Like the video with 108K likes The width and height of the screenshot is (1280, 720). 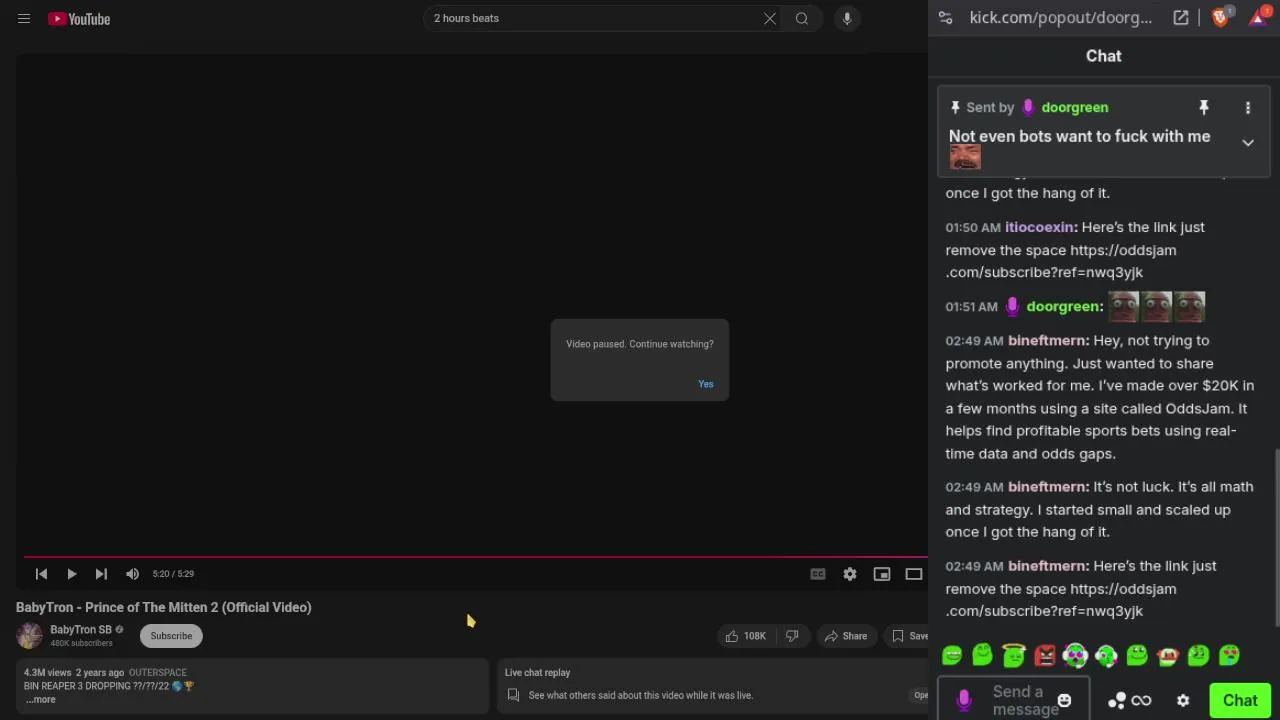pos(745,636)
